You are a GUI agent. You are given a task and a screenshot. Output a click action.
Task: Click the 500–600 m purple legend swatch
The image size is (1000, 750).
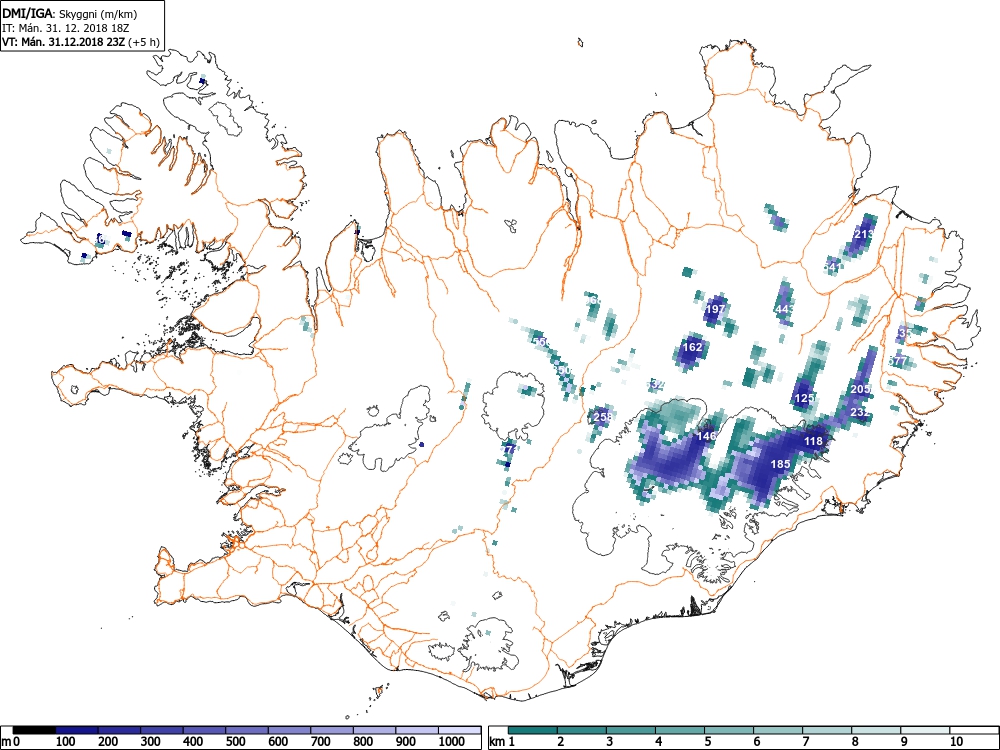click(247, 730)
